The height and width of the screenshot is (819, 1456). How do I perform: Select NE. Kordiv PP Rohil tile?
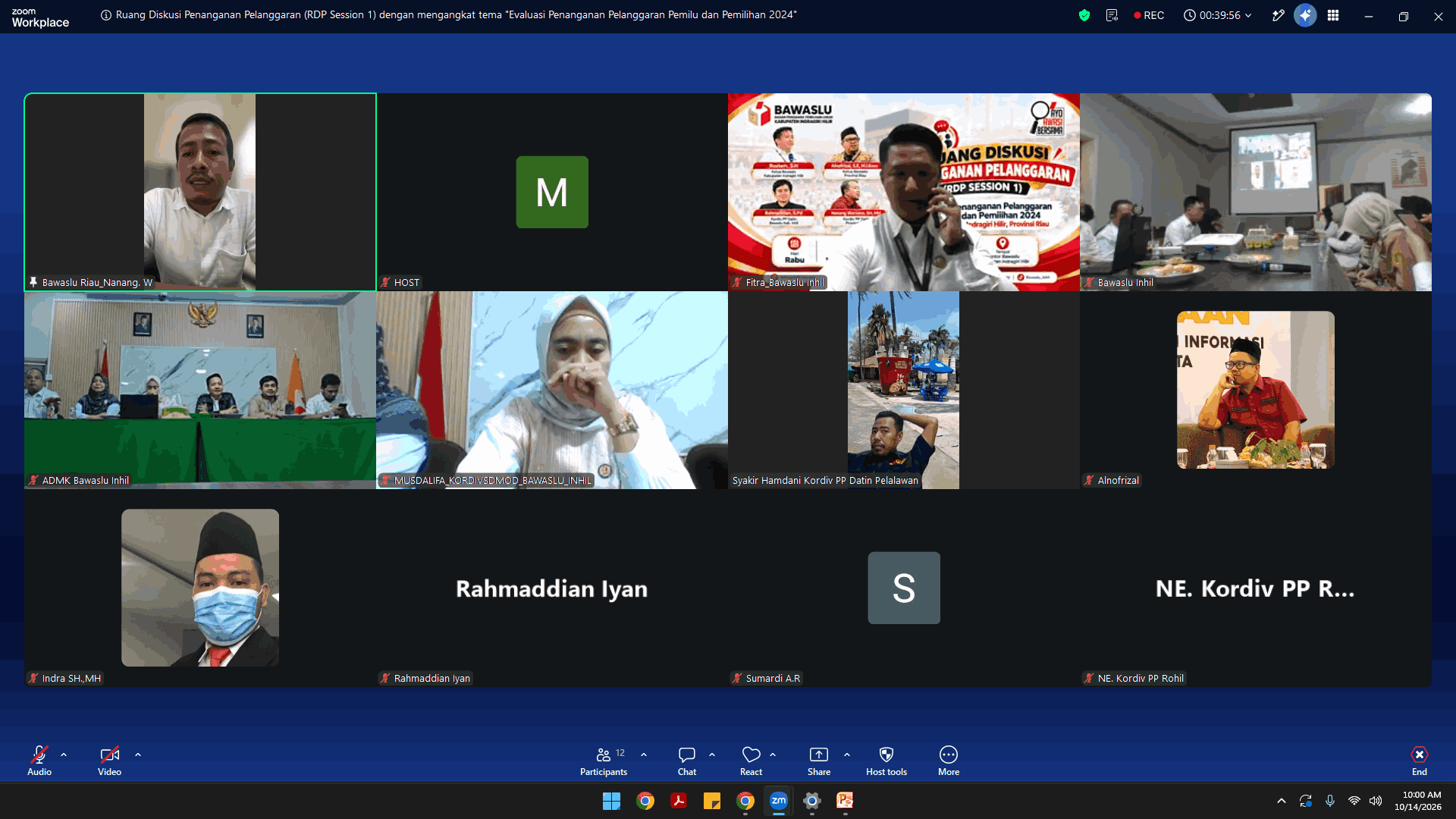pyautogui.click(x=1256, y=588)
